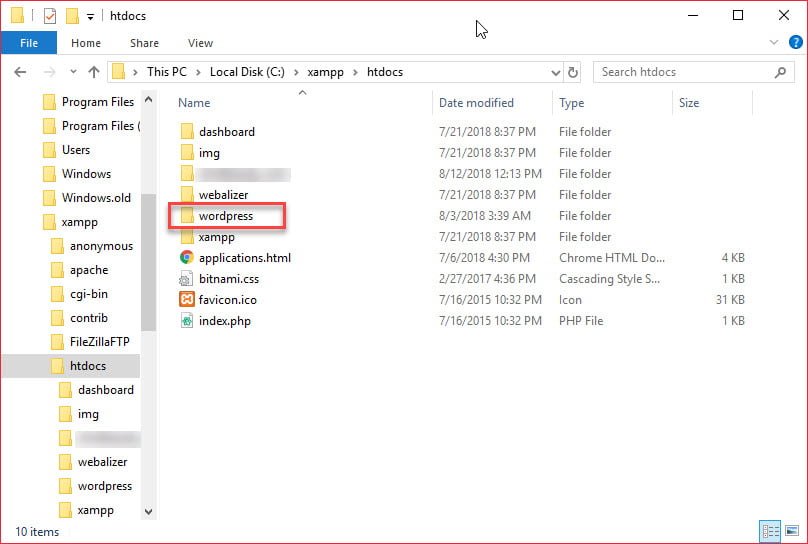Click the navigation pane vertical scrollbar
The height and width of the screenshot is (544, 808).
[149, 260]
